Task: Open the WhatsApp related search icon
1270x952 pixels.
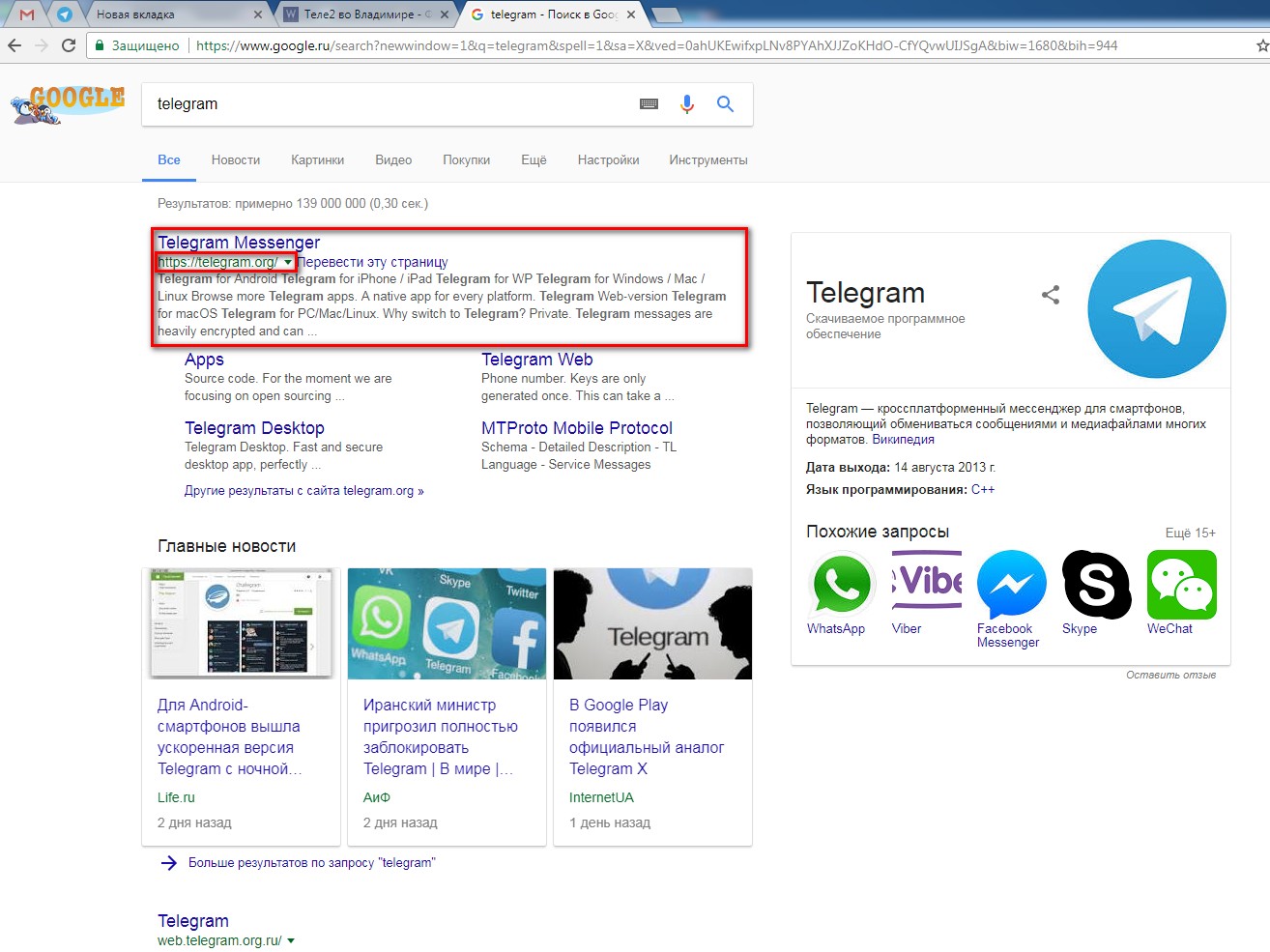Action: pos(841,584)
